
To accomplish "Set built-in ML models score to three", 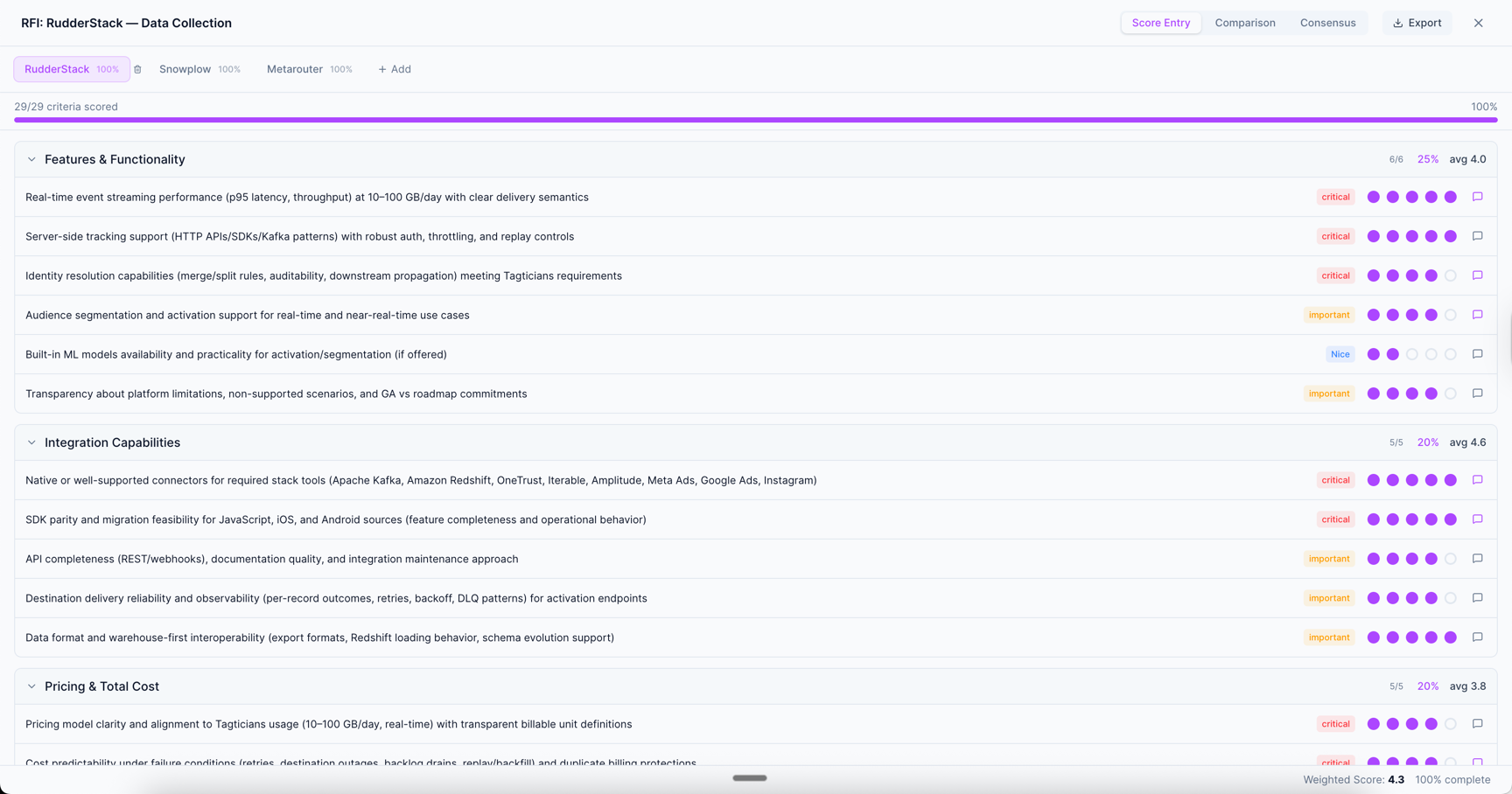I will (x=1411, y=354).
